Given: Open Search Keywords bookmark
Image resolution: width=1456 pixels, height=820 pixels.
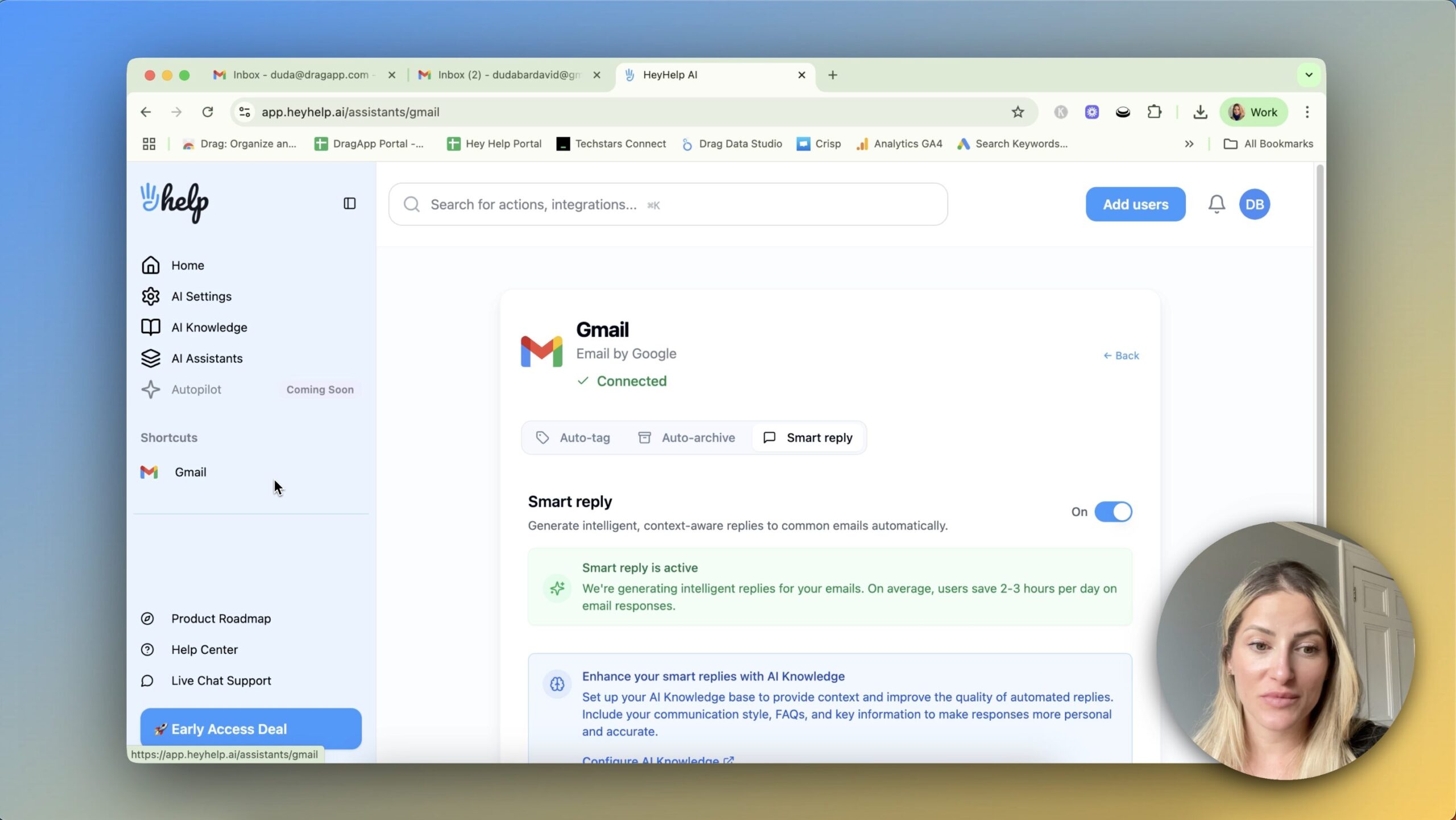Looking at the screenshot, I should [1012, 144].
